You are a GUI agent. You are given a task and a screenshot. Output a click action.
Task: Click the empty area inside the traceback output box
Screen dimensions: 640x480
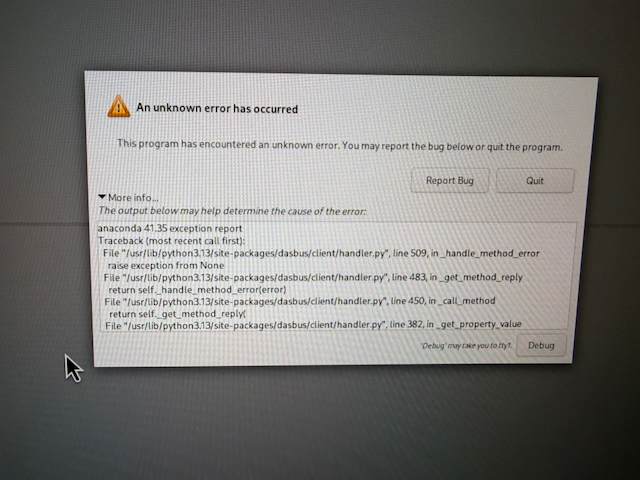point(408,235)
